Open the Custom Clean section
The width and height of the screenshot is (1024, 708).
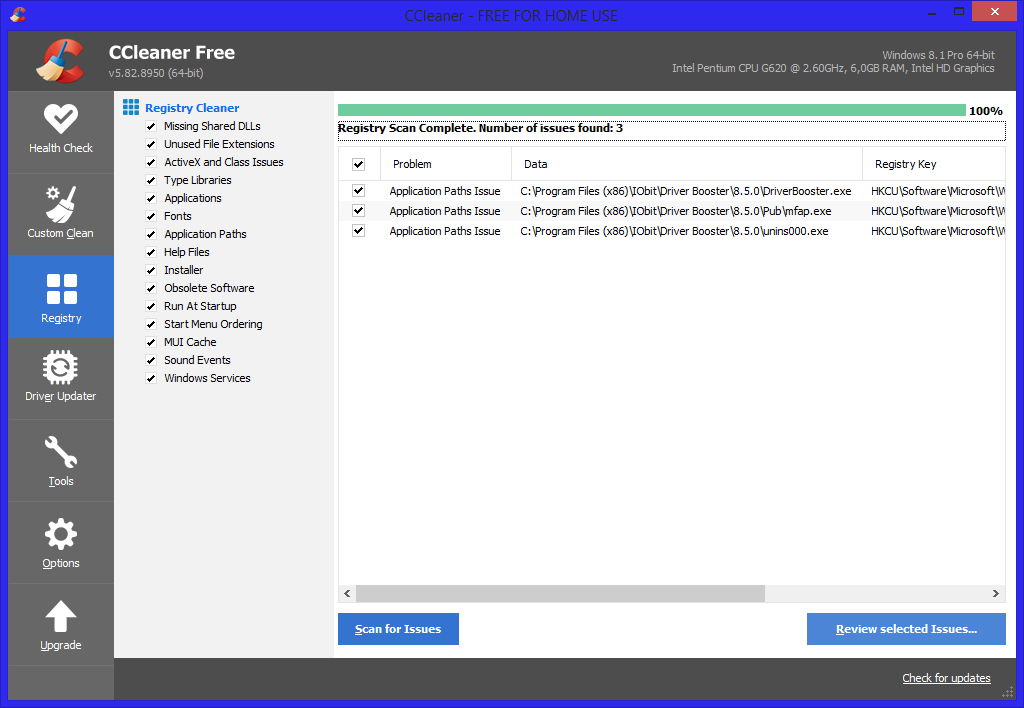tap(61, 214)
